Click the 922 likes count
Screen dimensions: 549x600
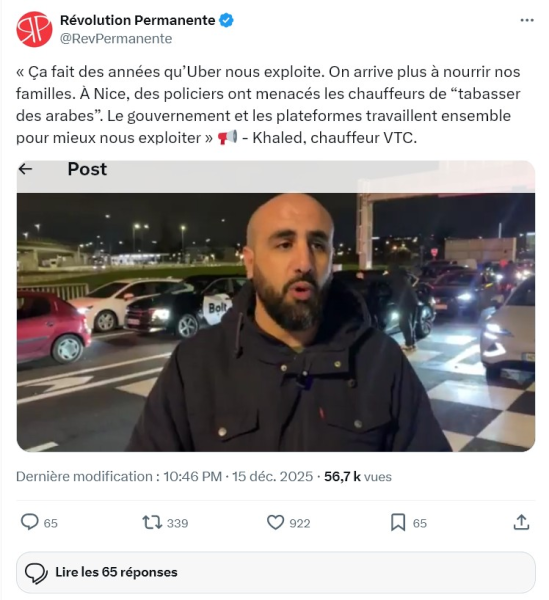coord(300,523)
